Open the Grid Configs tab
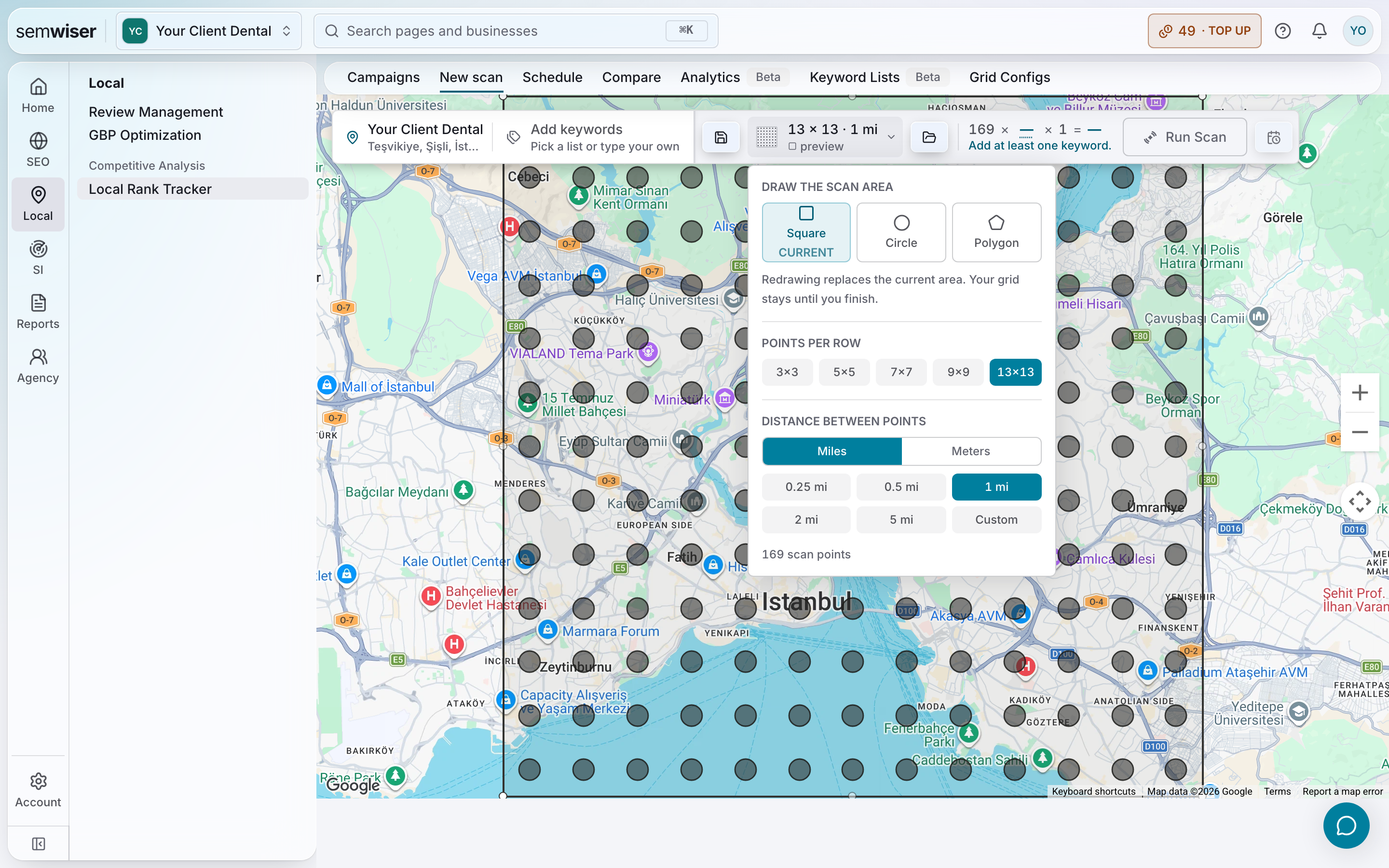Viewport: 1389px width, 868px height. (x=1009, y=78)
